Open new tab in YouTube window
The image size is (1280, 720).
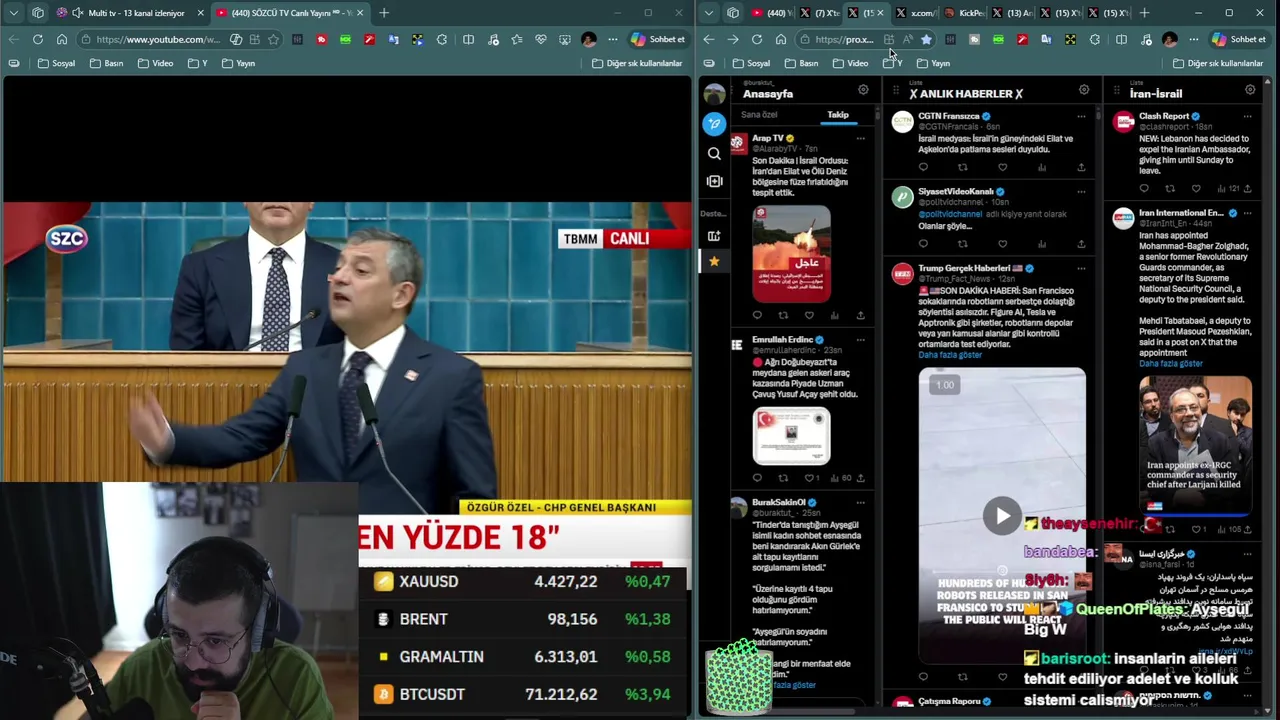coord(384,13)
